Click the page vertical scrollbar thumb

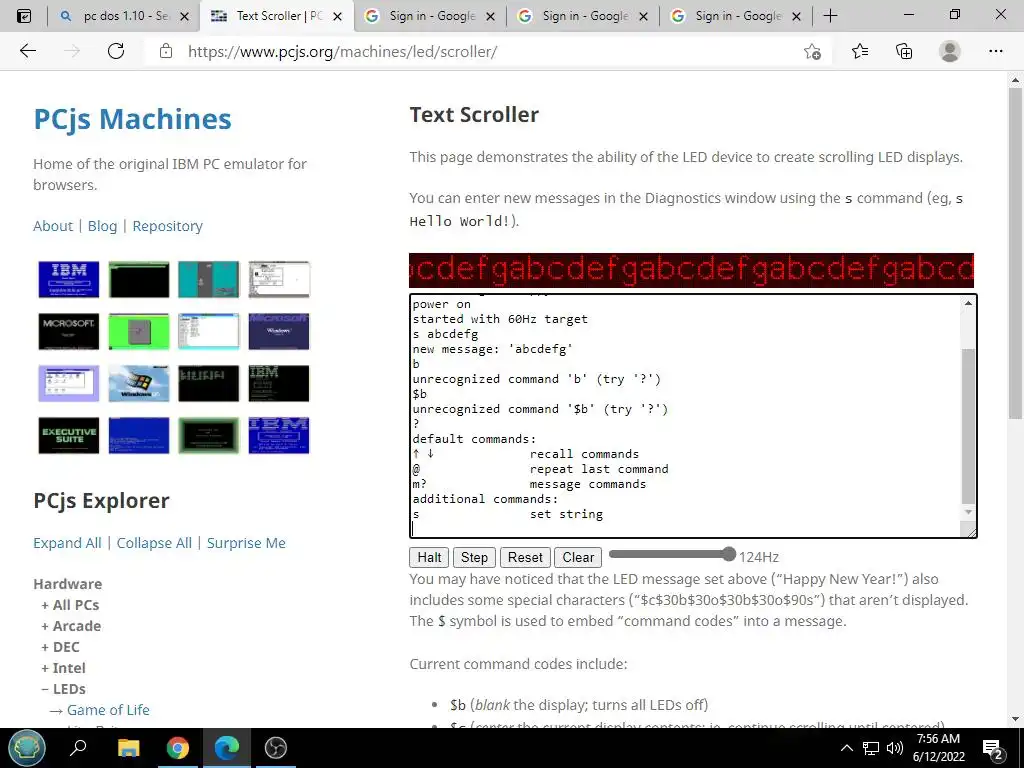point(1015,253)
